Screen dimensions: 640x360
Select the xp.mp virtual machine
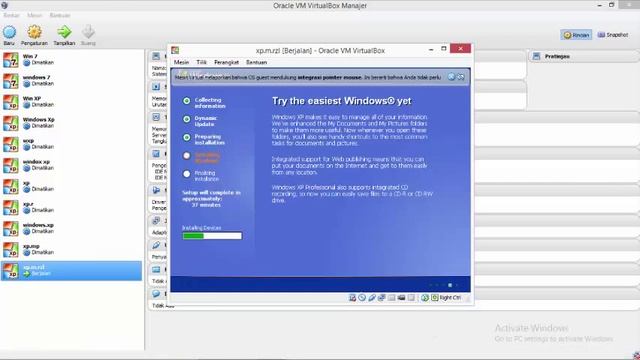[x=71, y=250]
